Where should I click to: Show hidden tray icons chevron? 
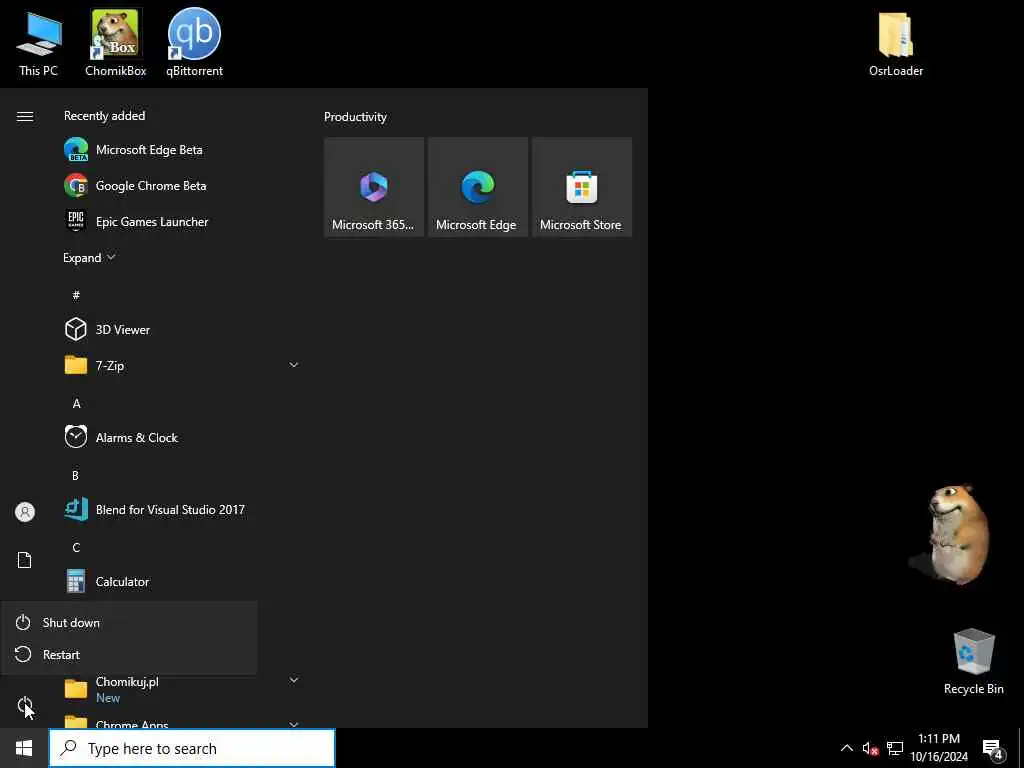(846, 748)
